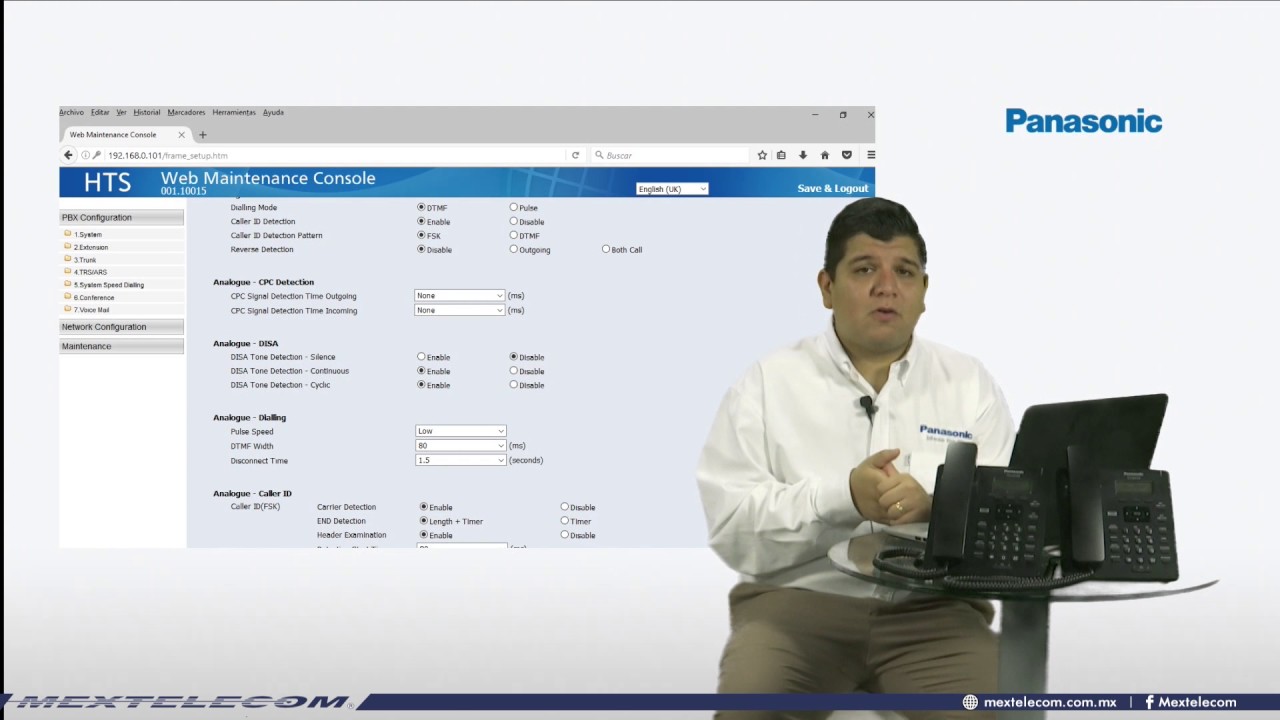Screen dimensions: 1280x720
Task: Disable Header Examination radio option
Action: 565,534
